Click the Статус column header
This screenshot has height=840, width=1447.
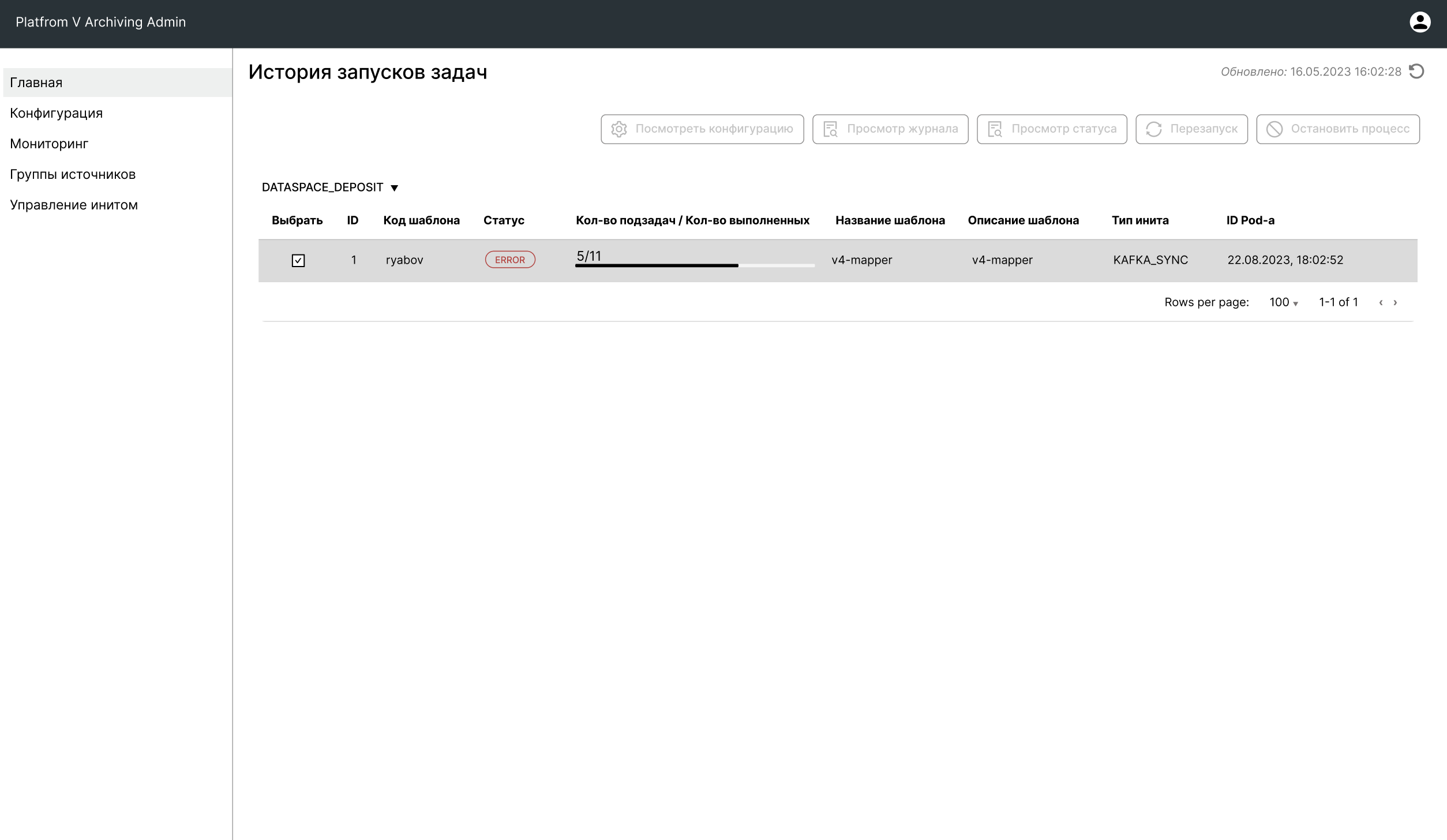pyautogui.click(x=504, y=220)
